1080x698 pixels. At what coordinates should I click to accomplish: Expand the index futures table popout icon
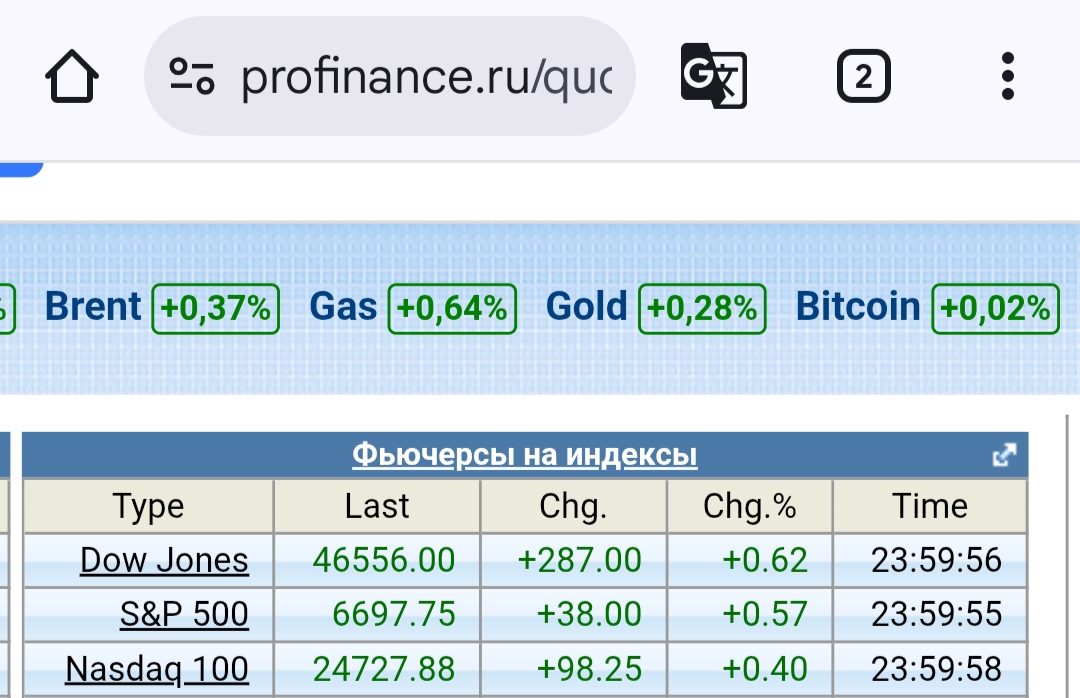pos(1003,456)
